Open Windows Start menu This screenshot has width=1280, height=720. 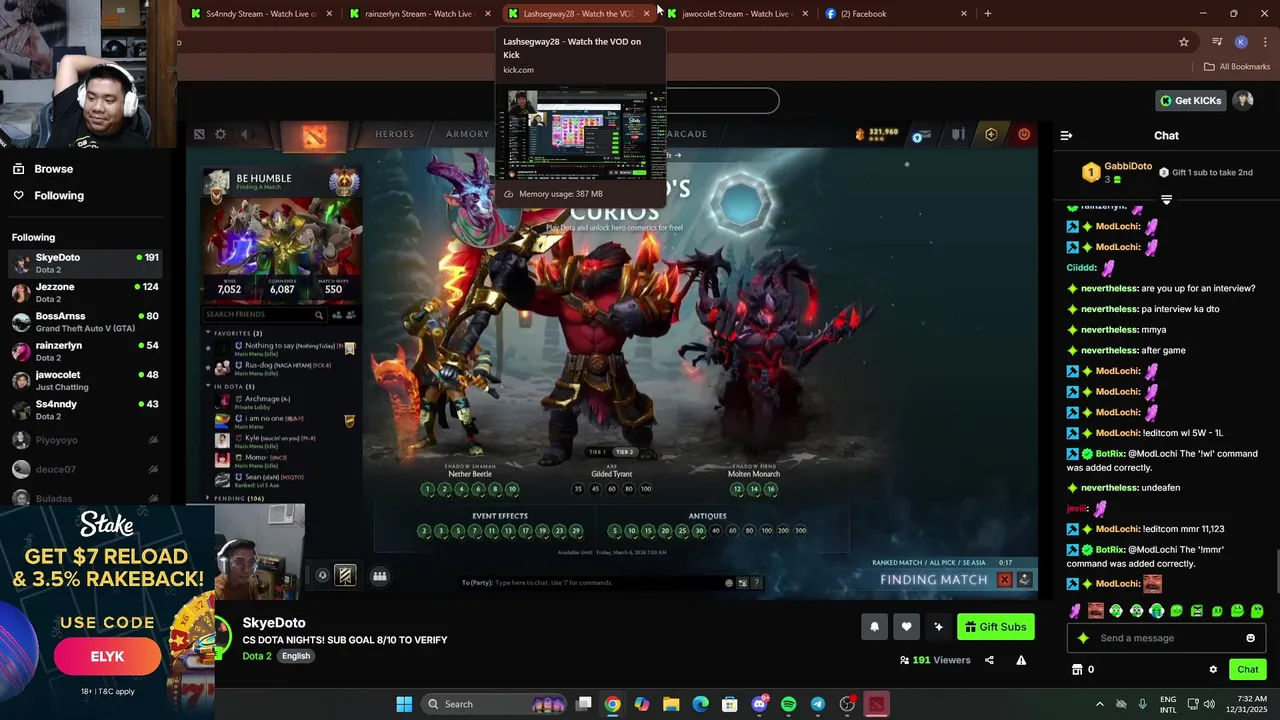404,704
